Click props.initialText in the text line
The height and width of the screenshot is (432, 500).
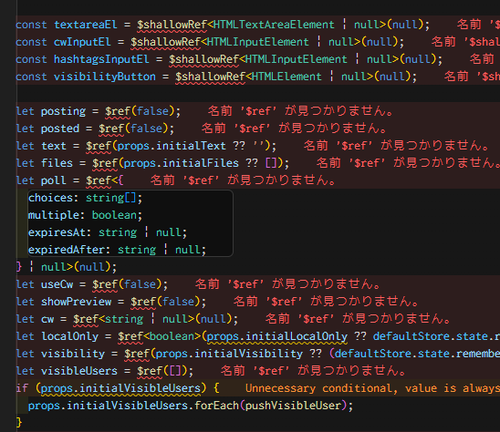point(171,146)
